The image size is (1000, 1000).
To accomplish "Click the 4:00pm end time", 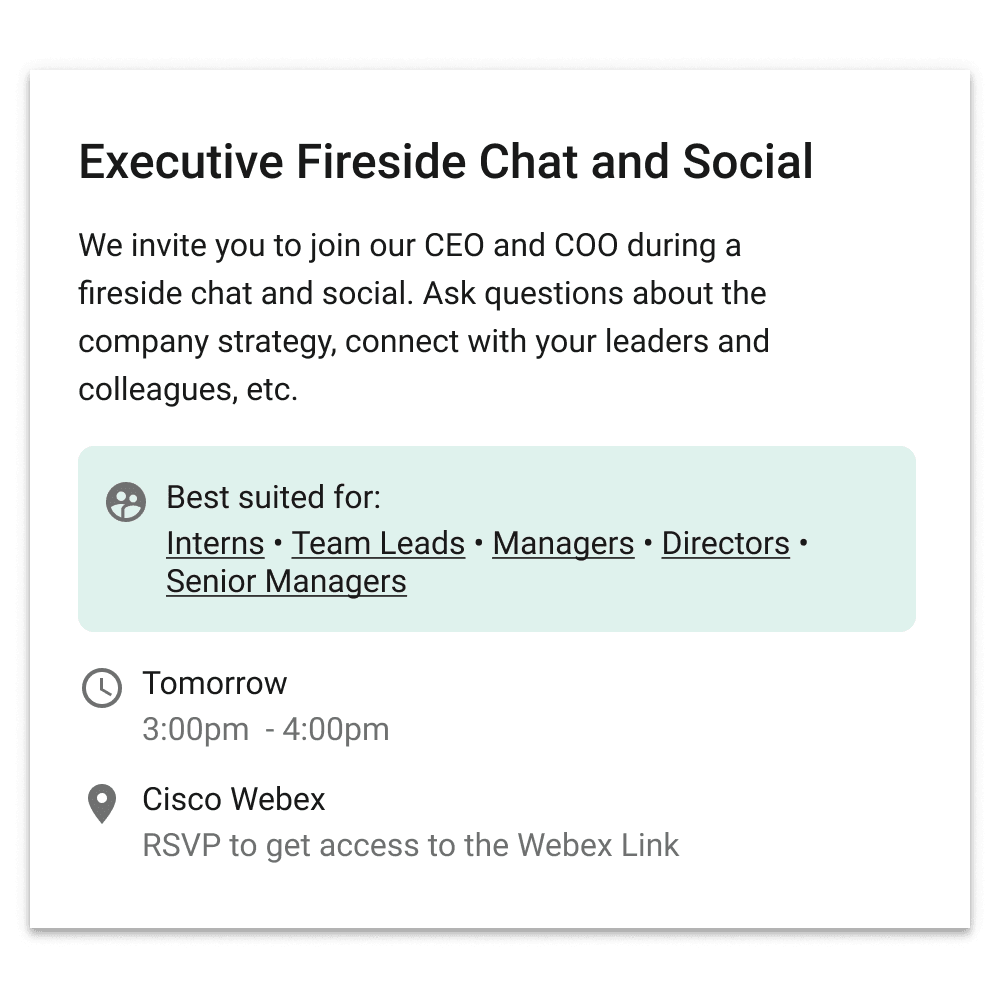I will (335, 730).
